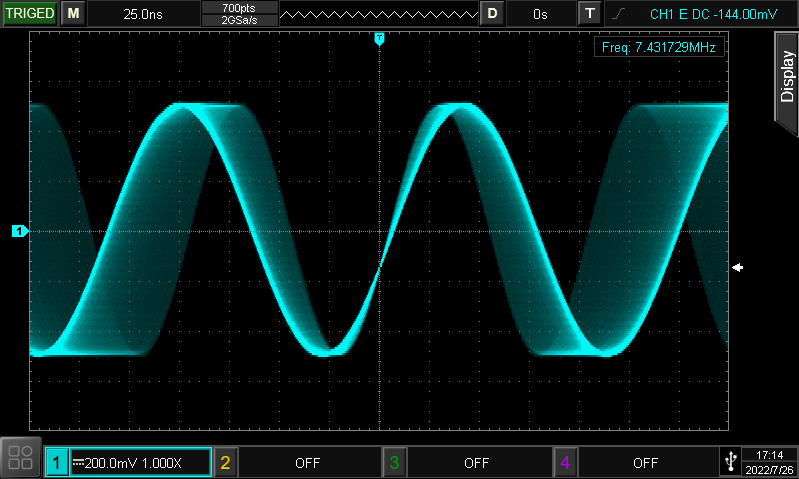Click the white trigger level arrow

click(x=737, y=267)
